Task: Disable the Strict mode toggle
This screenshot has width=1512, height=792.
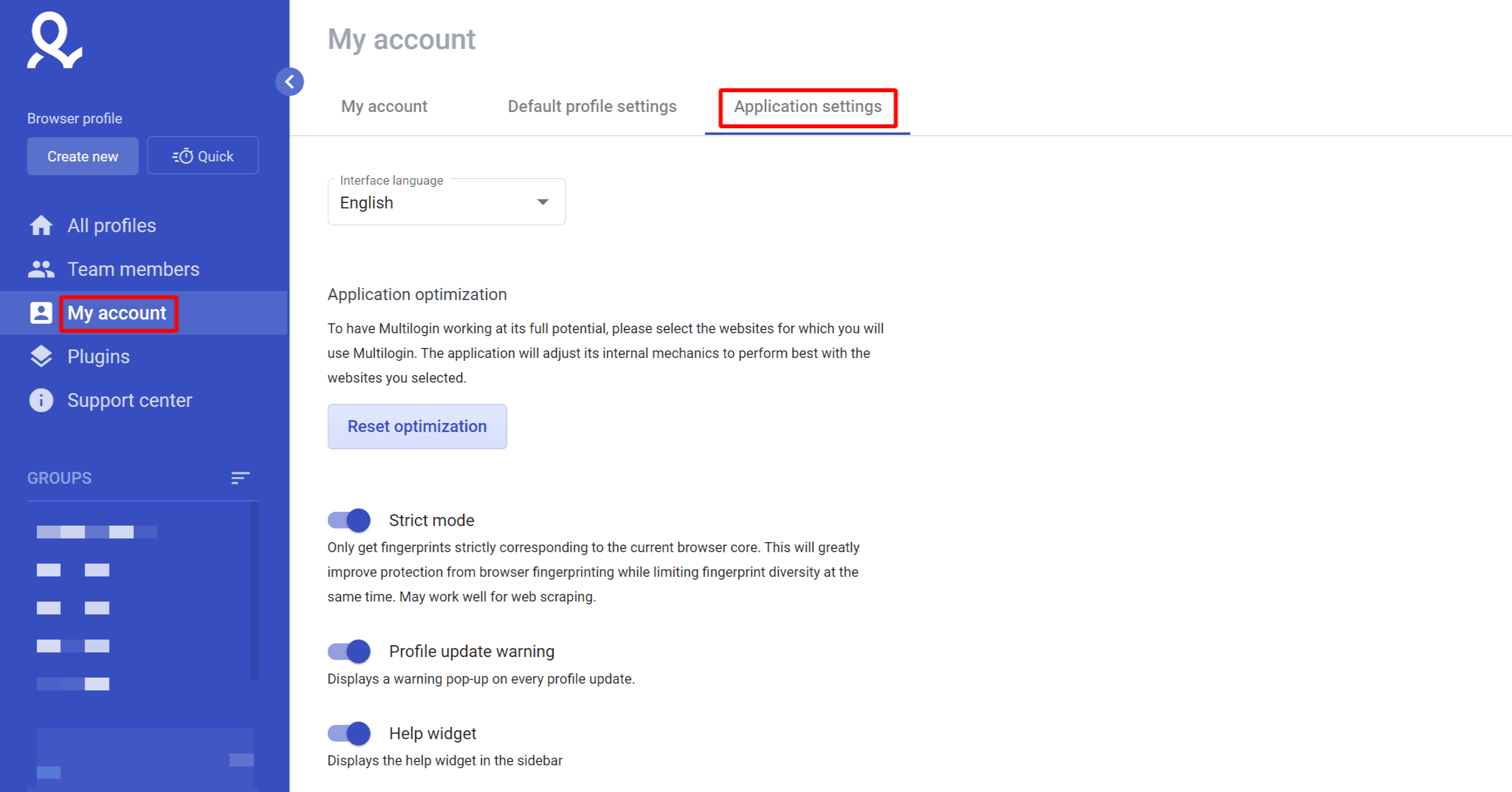Action: [349, 520]
